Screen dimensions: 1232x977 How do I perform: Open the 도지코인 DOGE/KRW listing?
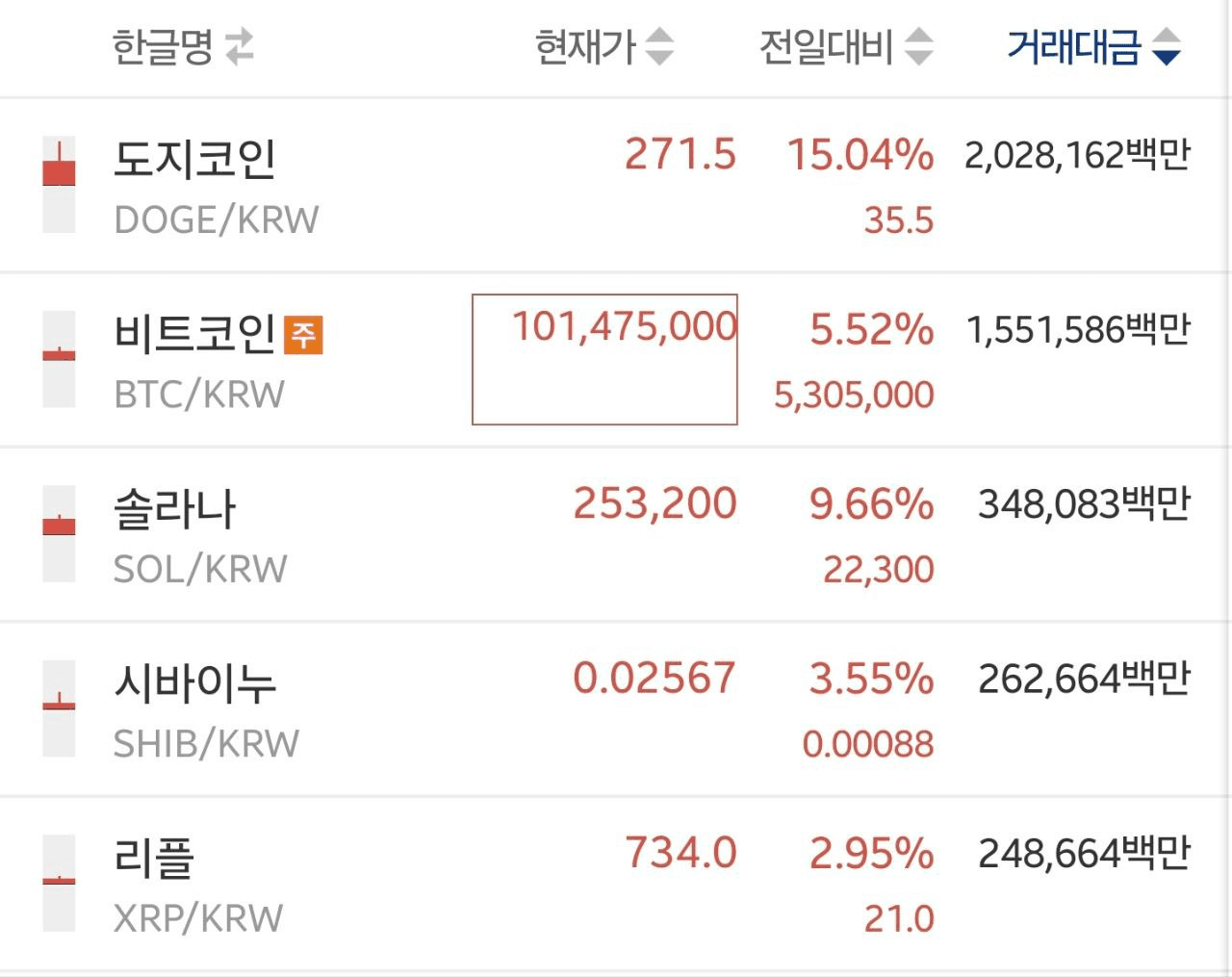(x=195, y=161)
